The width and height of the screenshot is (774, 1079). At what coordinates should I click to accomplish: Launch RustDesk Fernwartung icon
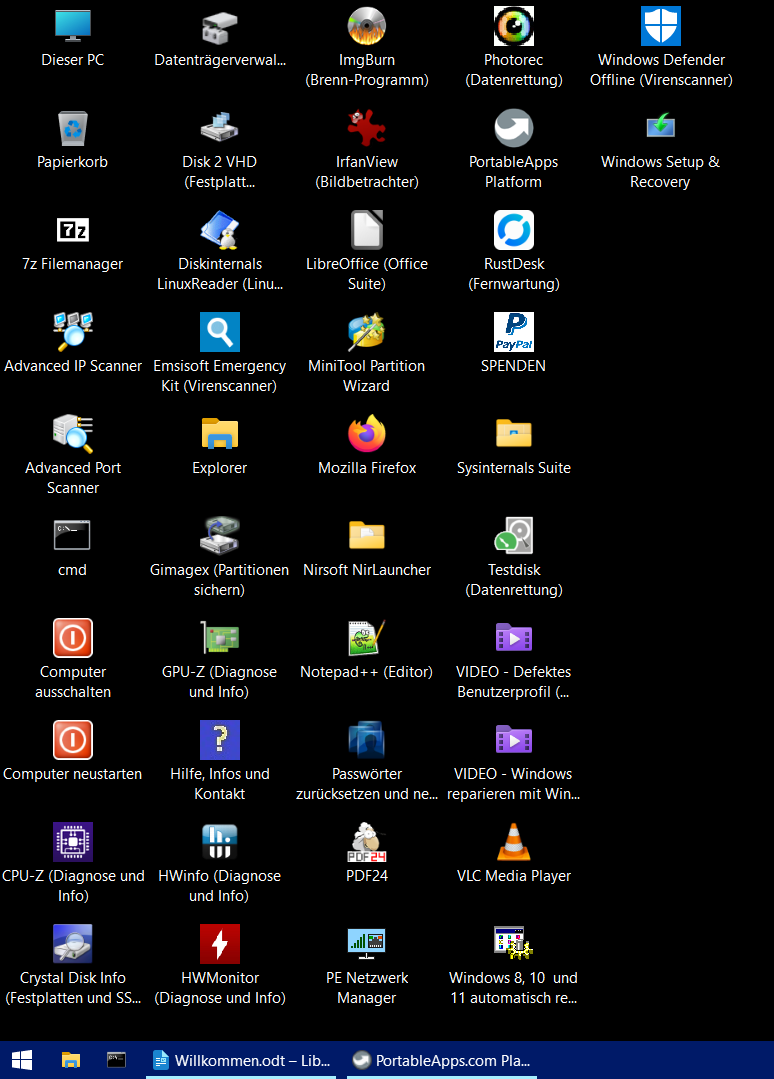pos(514,230)
